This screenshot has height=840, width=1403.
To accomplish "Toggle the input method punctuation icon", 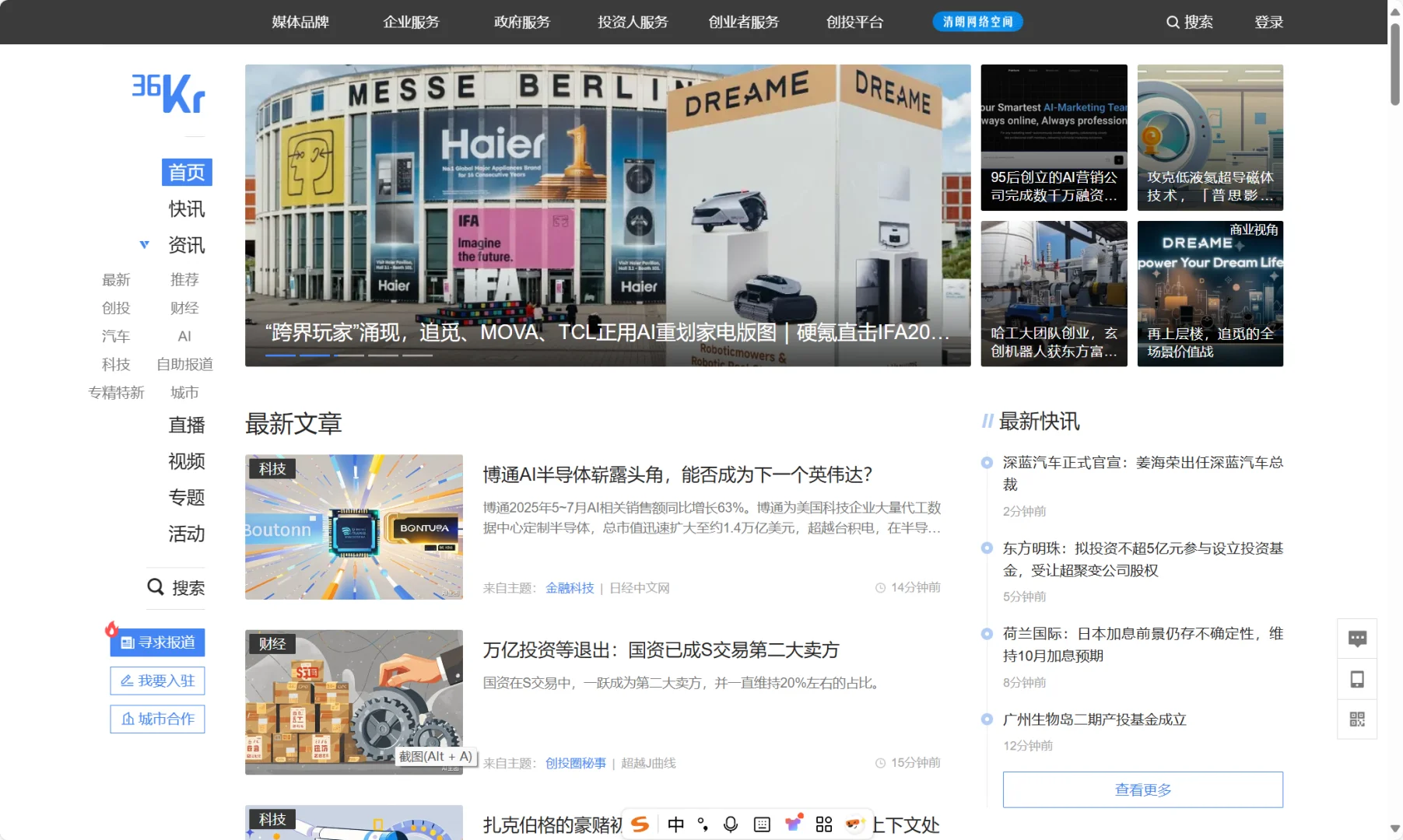I will (x=703, y=824).
